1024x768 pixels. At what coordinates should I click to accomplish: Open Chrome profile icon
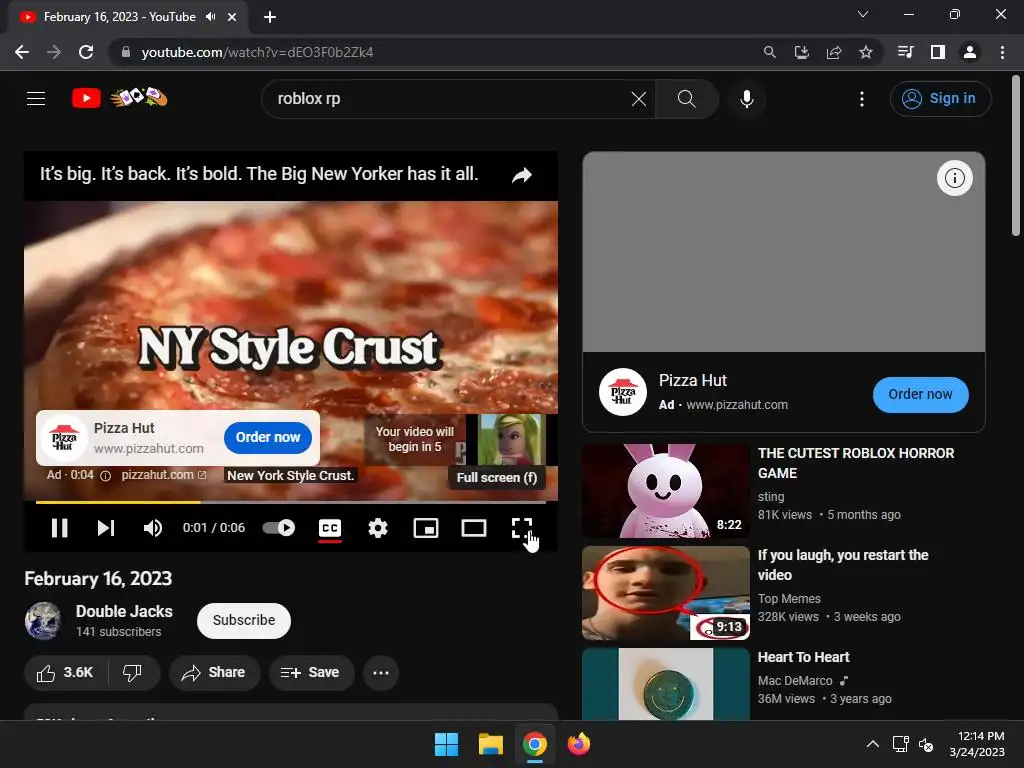[x=970, y=52]
